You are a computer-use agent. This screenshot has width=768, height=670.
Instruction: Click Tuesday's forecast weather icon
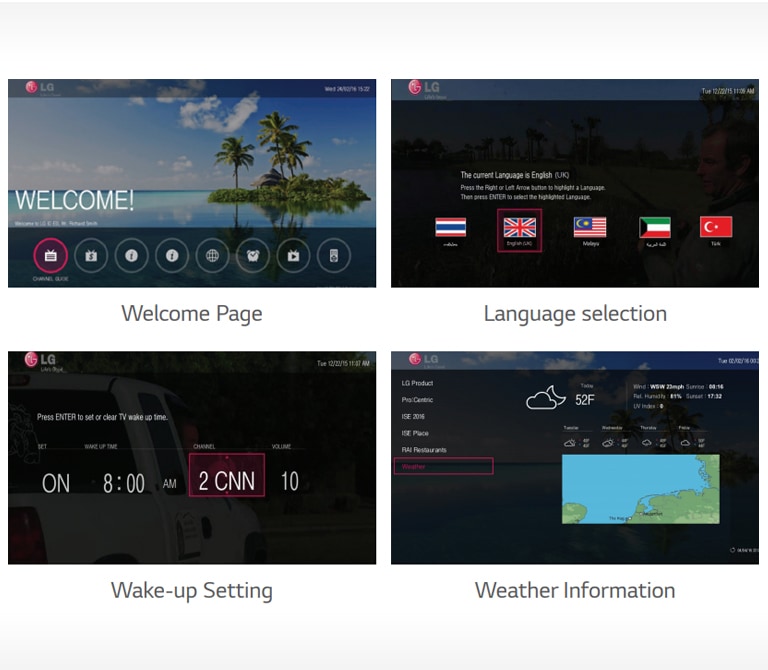[x=570, y=443]
